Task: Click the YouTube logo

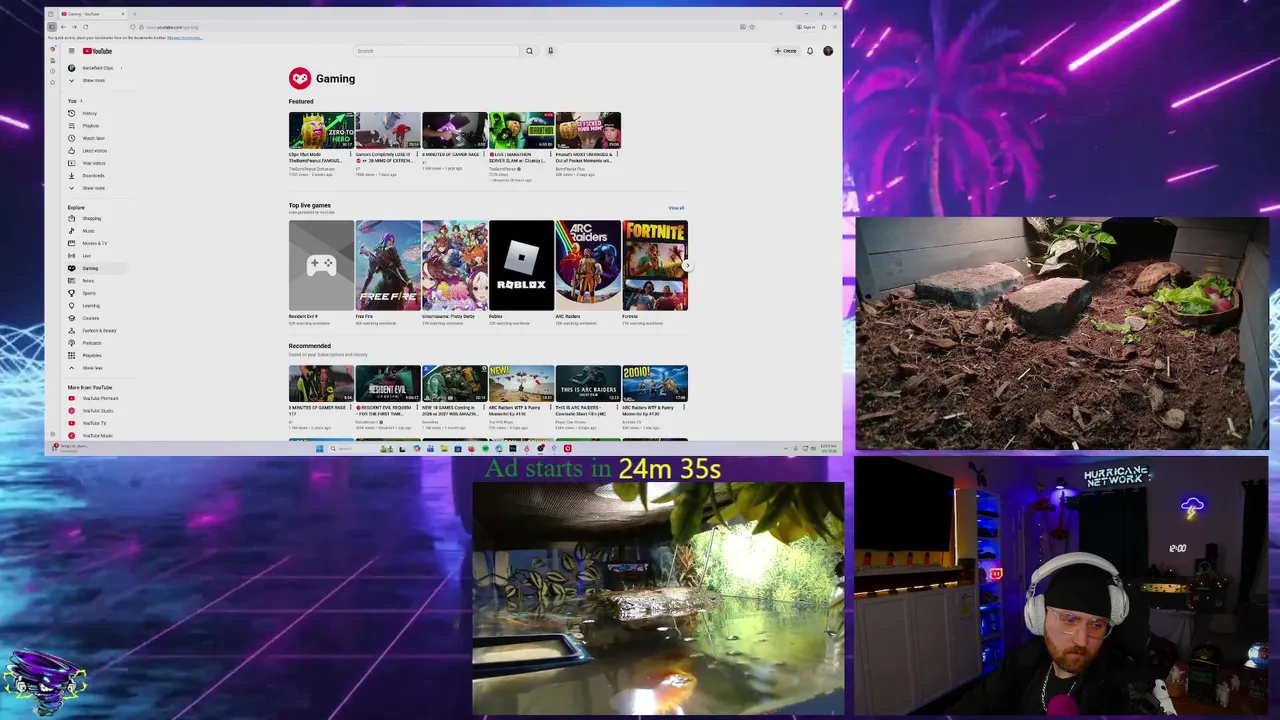Action: pos(97,51)
